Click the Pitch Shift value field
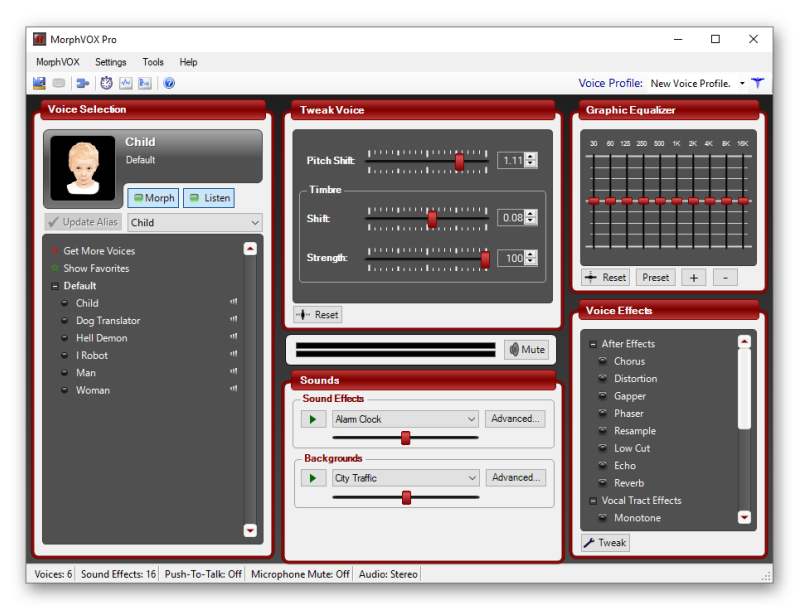The image size is (800, 610). pyautogui.click(x=512, y=161)
